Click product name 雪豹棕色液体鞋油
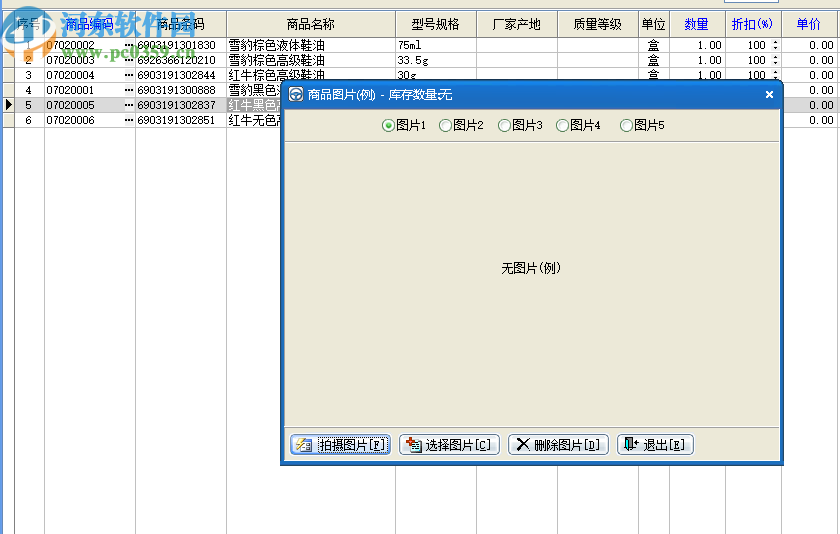Viewport: 840px width, 534px height. coord(277,45)
